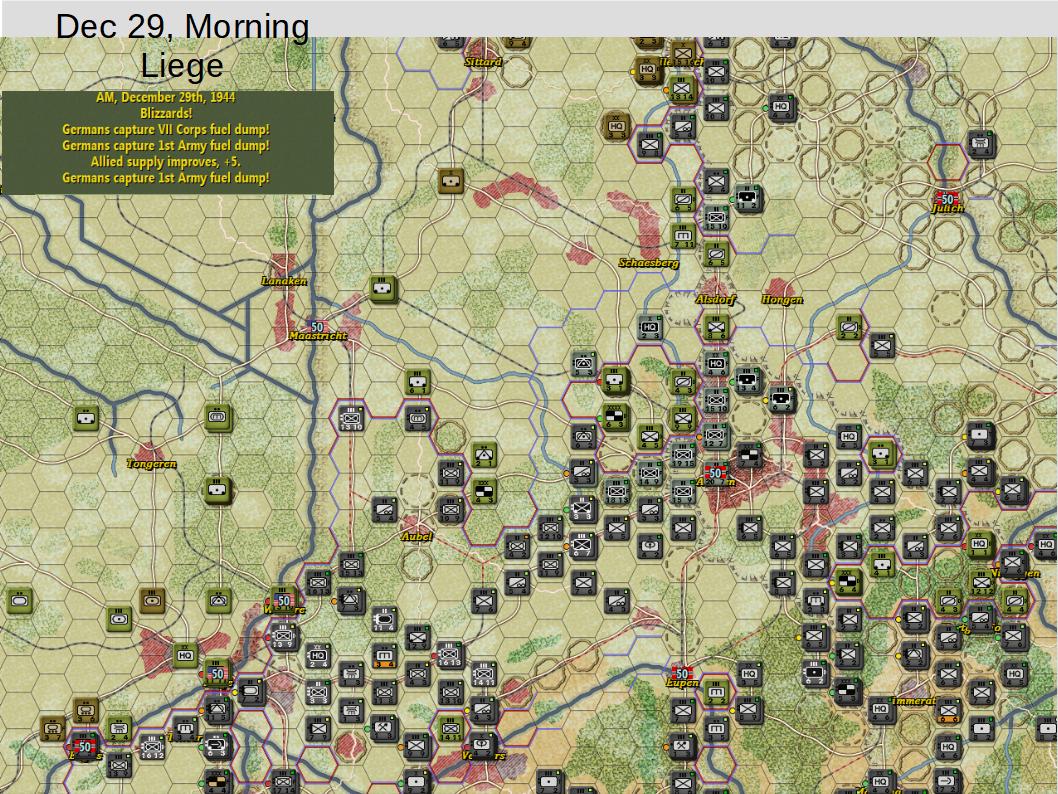Select the dark counter northeast of Julich
Screen dimensions: 1058x794
tap(982, 144)
